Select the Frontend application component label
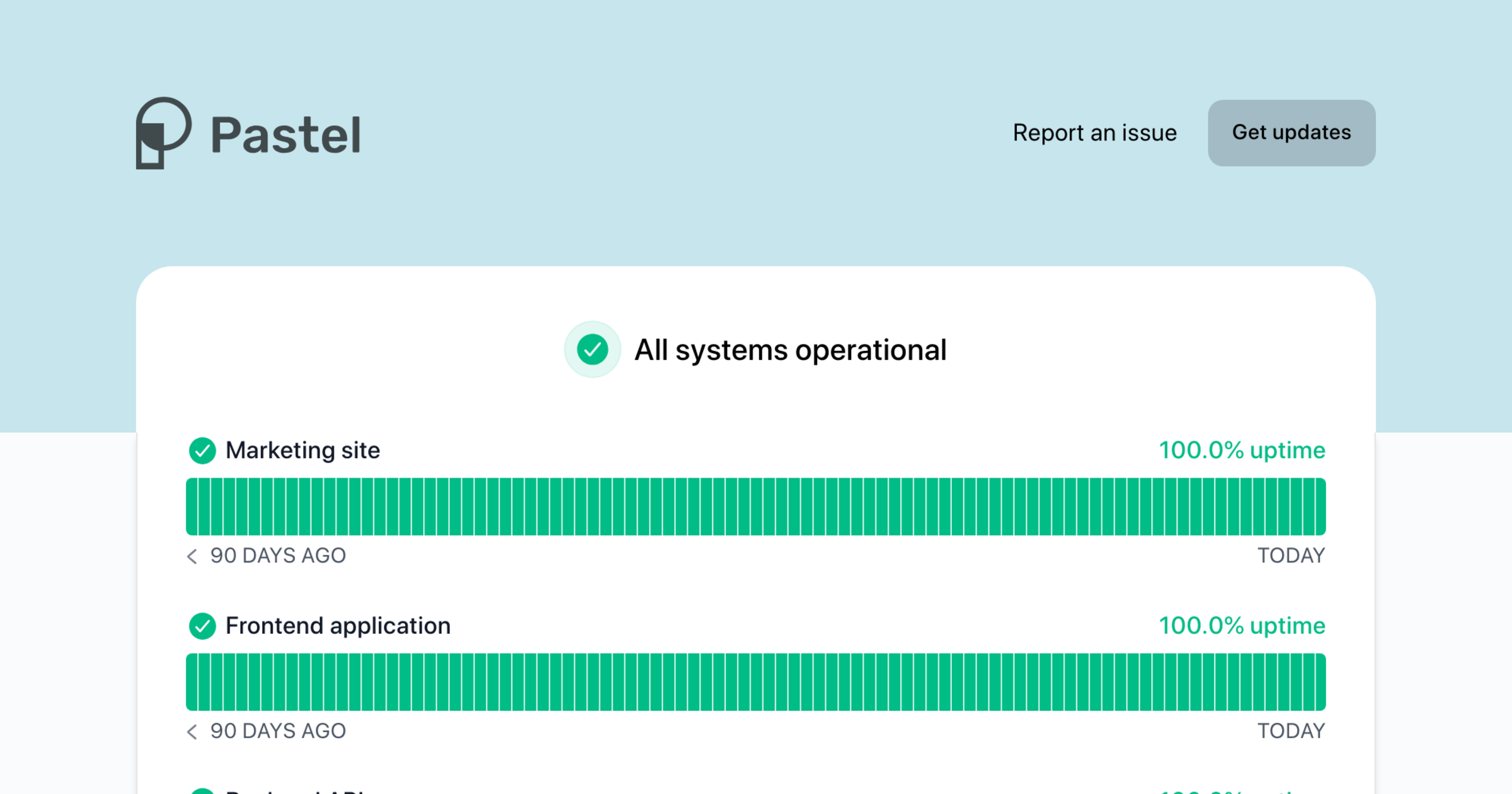 click(x=338, y=626)
